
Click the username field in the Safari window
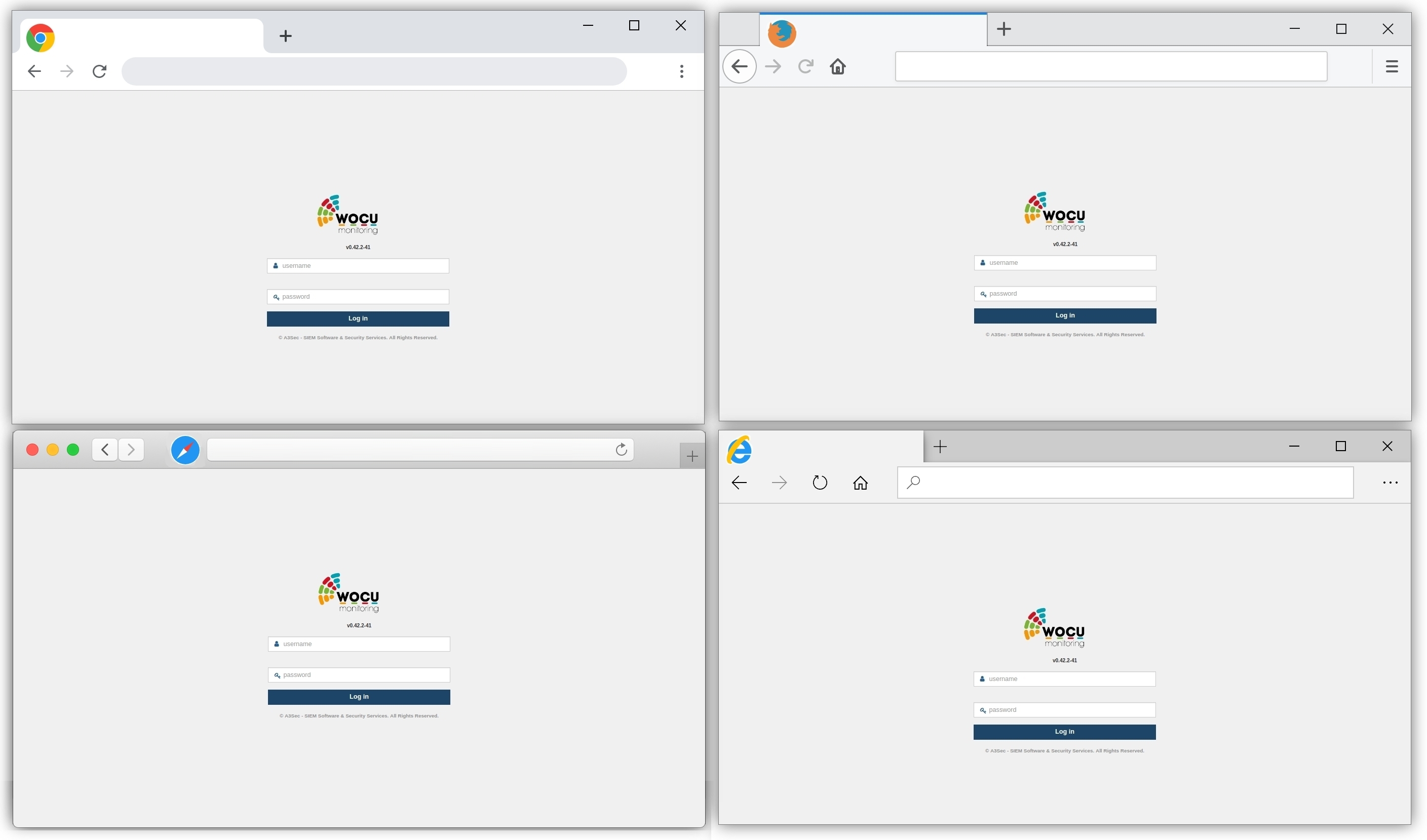[x=359, y=645]
